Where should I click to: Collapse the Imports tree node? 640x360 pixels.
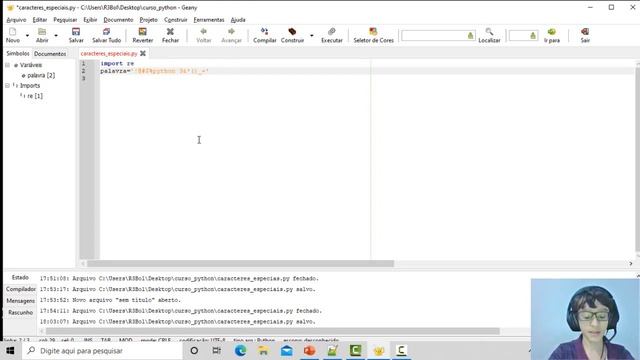tap(7, 85)
